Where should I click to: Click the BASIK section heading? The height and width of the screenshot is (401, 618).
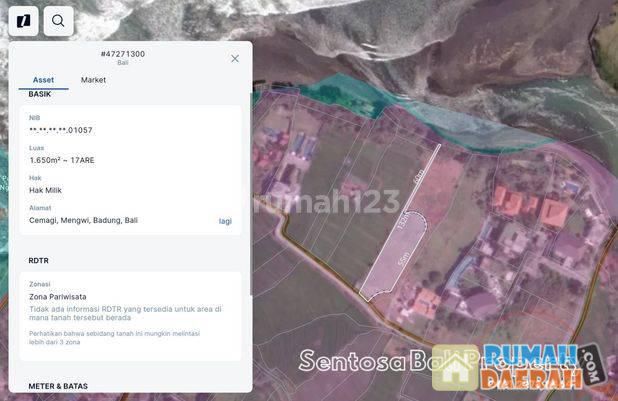pos(40,94)
